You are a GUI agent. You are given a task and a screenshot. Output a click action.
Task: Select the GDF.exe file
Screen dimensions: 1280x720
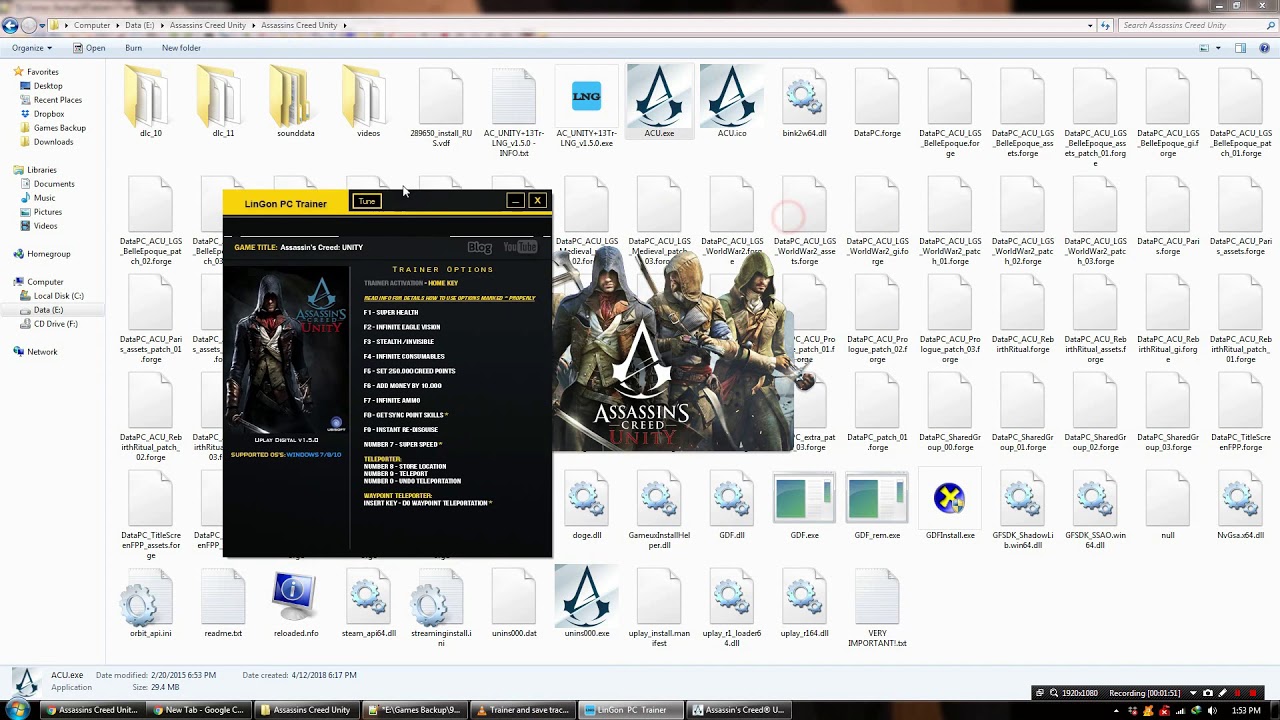tap(804, 505)
